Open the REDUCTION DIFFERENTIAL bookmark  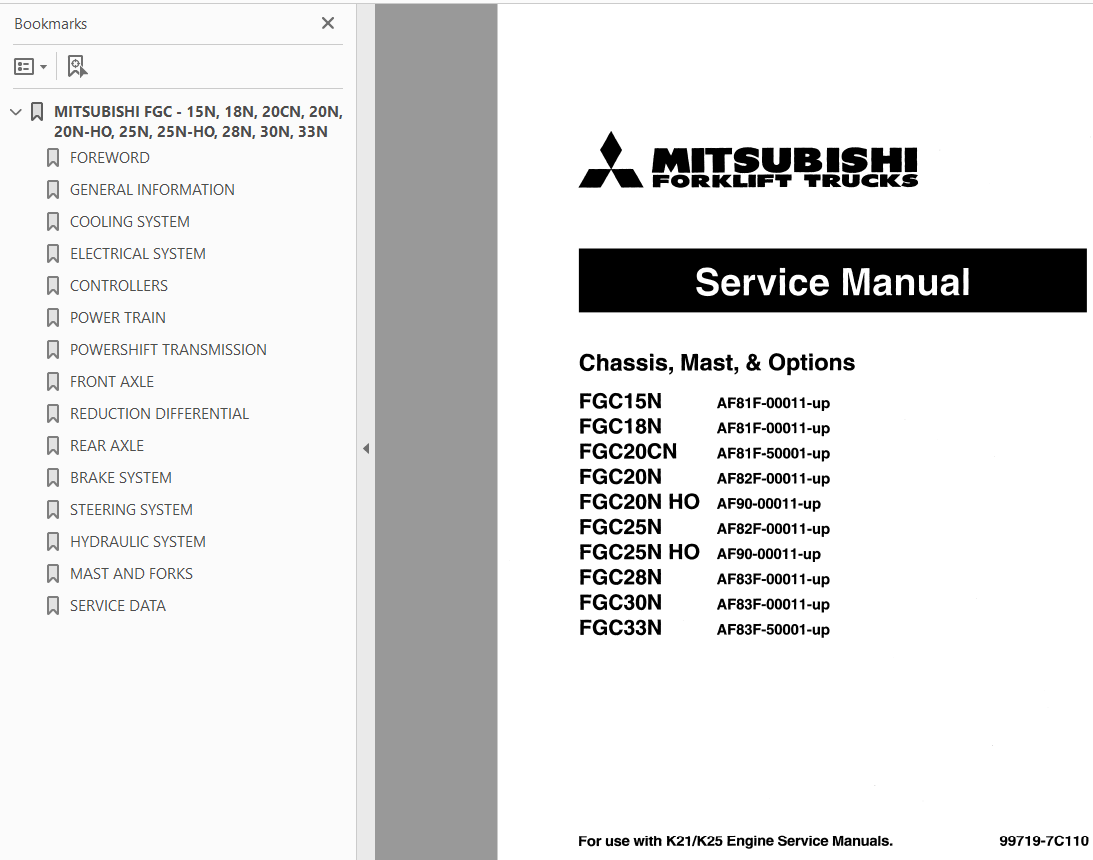point(159,414)
